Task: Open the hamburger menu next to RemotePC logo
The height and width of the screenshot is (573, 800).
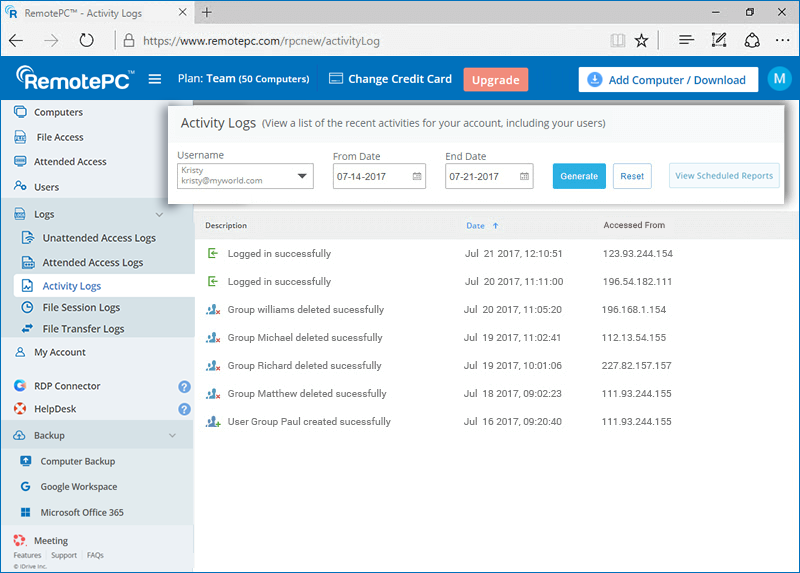Action: click(x=154, y=80)
